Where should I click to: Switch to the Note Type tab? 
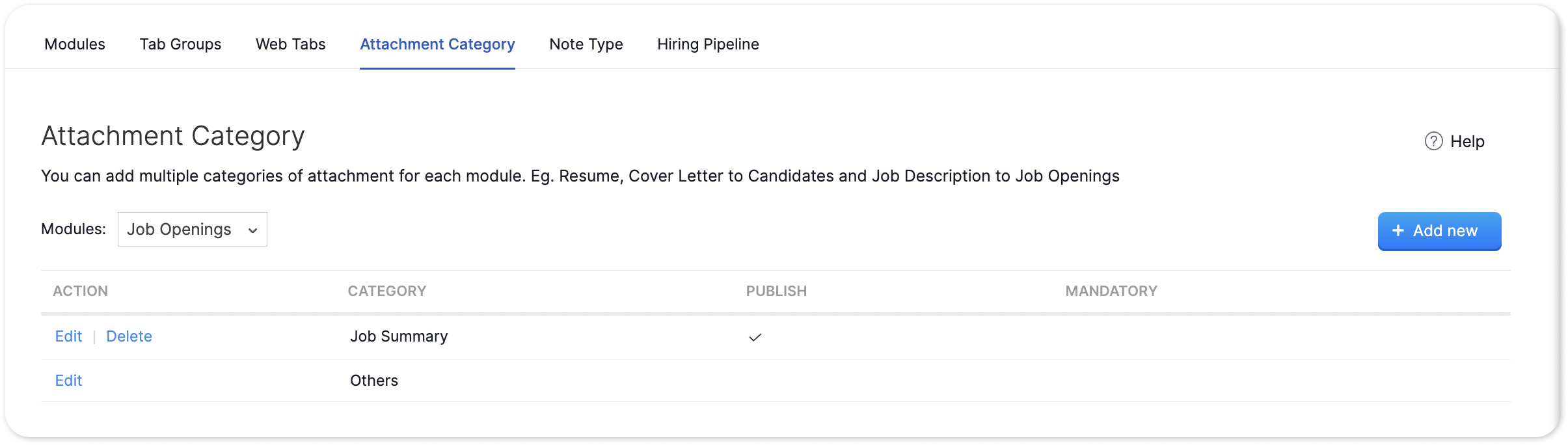click(586, 44)
